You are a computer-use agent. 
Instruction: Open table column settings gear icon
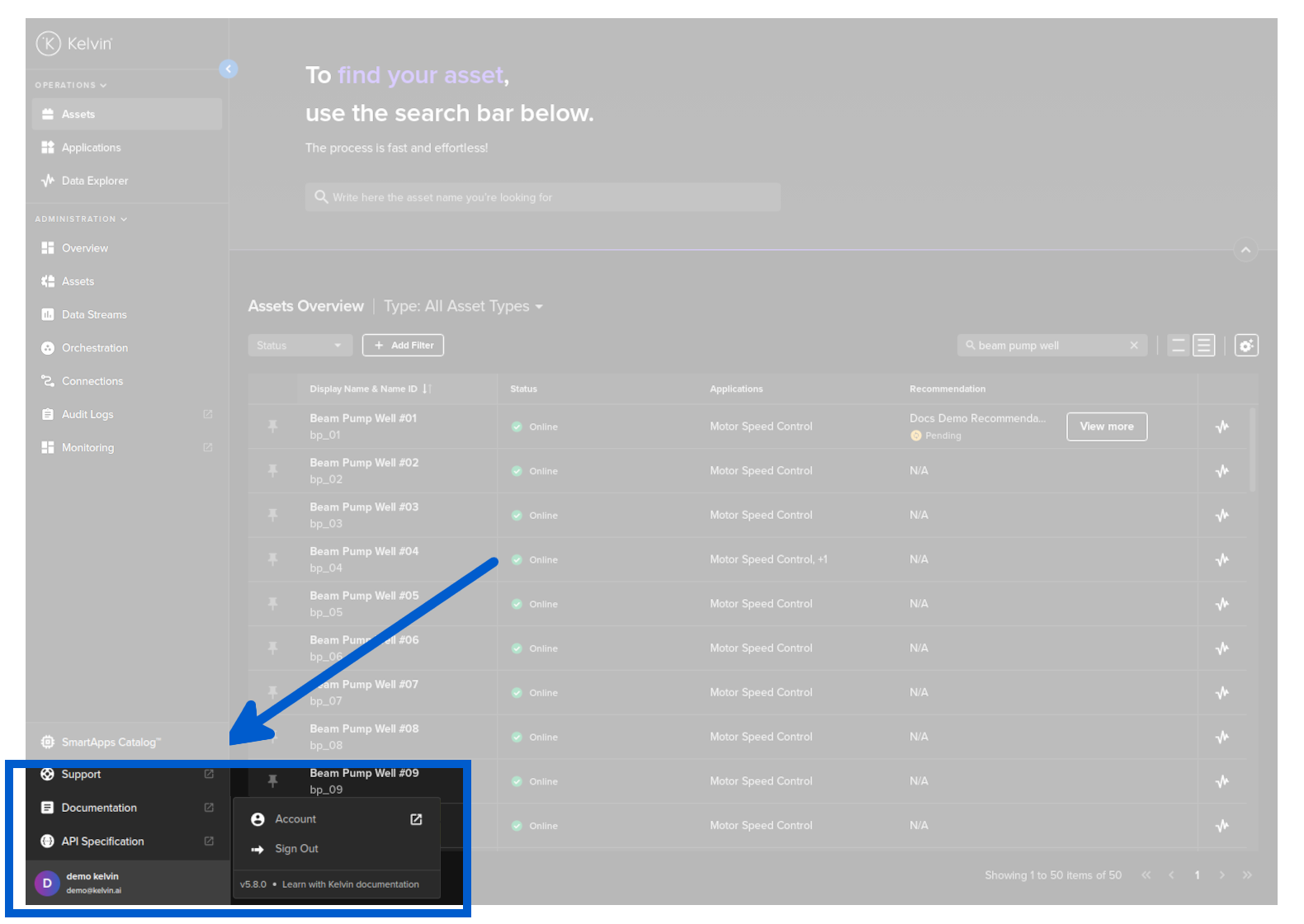1245,346
